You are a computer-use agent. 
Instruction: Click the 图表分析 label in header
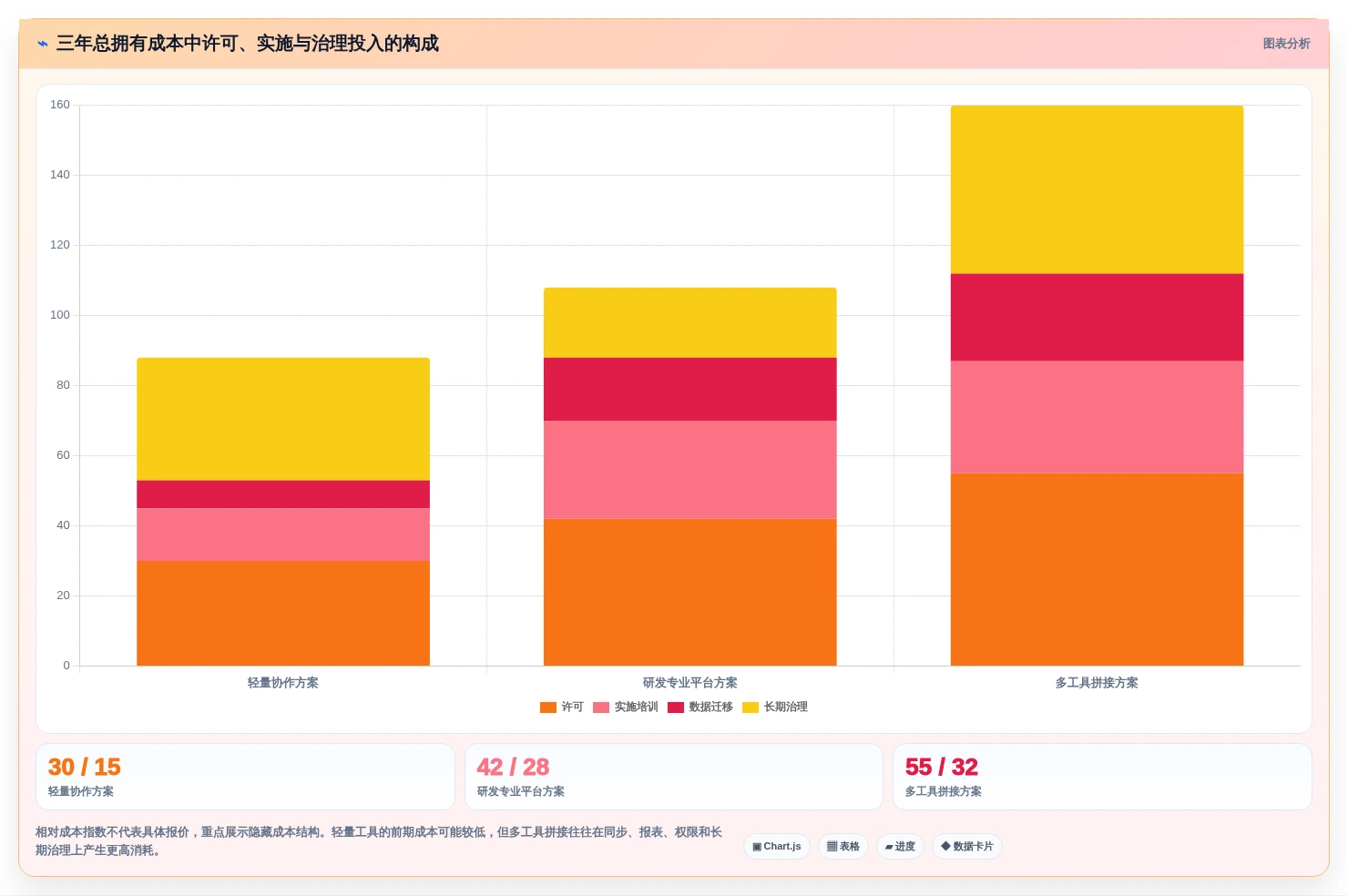click(1286, 44)
